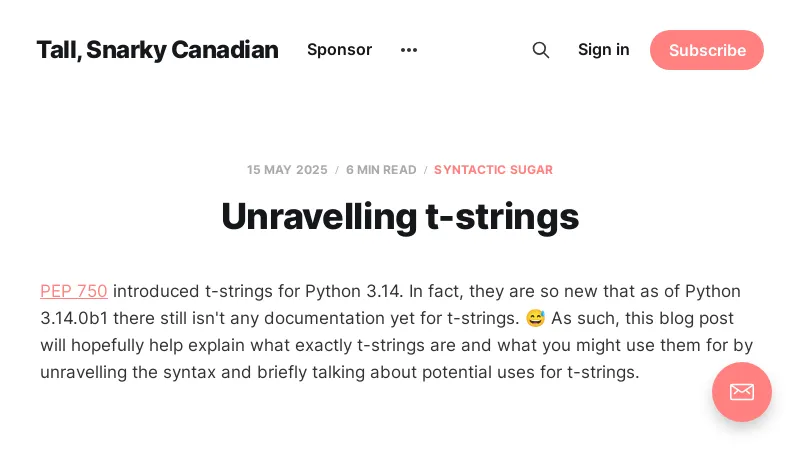Click the "15 May 2025" publication date
The image size is (800, 450).
[x=287, y=170]
